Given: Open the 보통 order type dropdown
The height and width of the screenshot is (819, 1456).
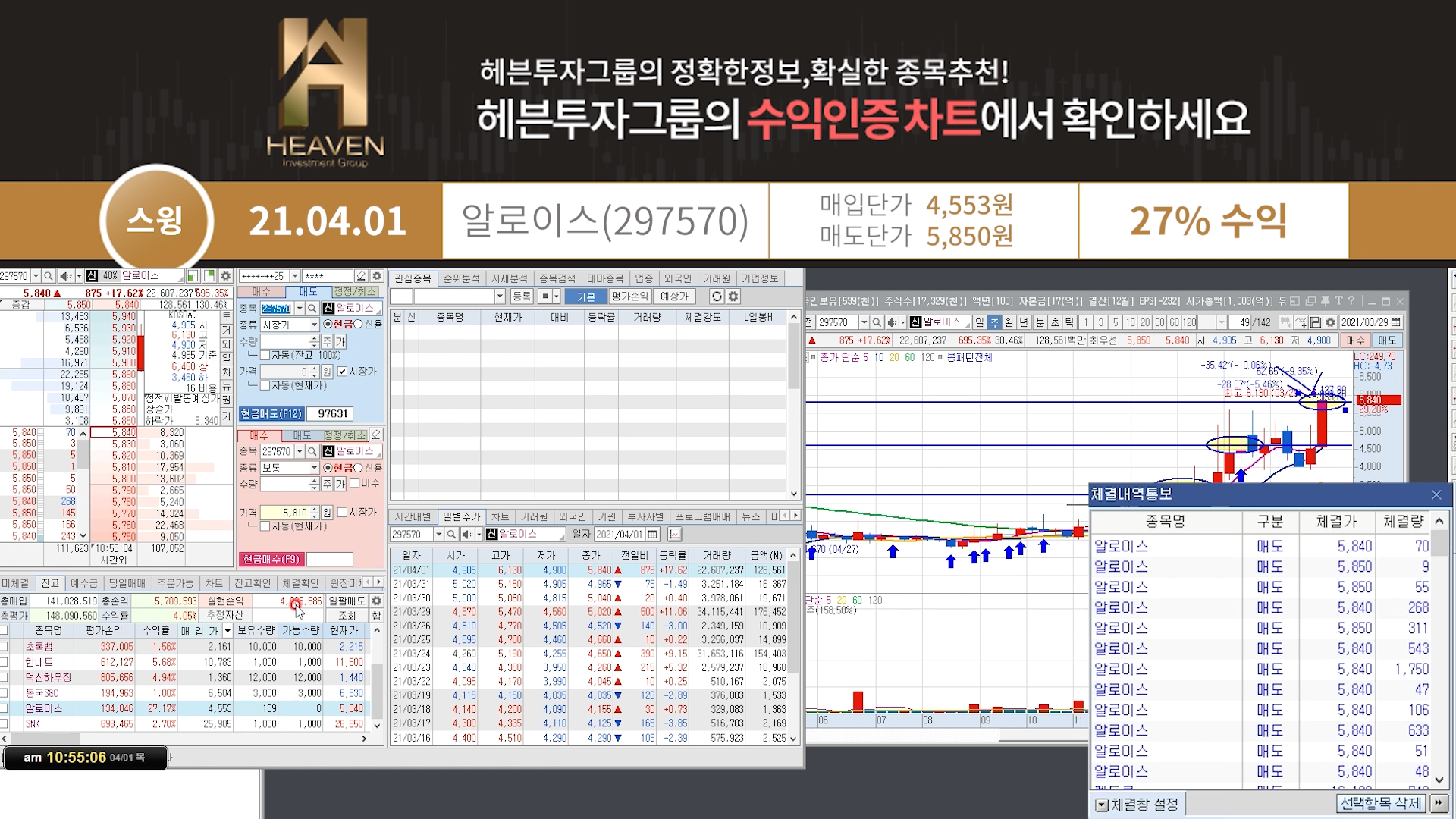Looking at the screenshot, I should (314, 468).
